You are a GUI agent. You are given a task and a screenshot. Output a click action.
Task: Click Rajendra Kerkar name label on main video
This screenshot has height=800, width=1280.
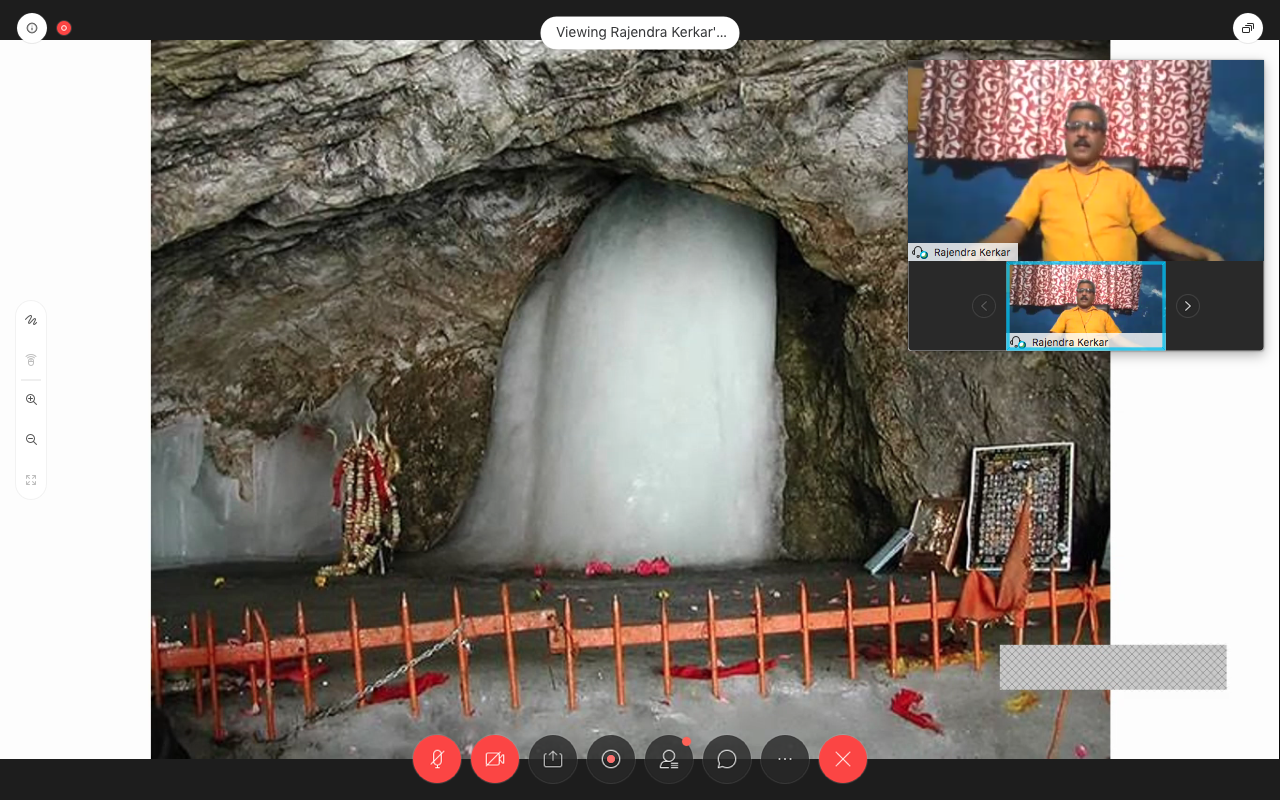[x=963, y=253]
